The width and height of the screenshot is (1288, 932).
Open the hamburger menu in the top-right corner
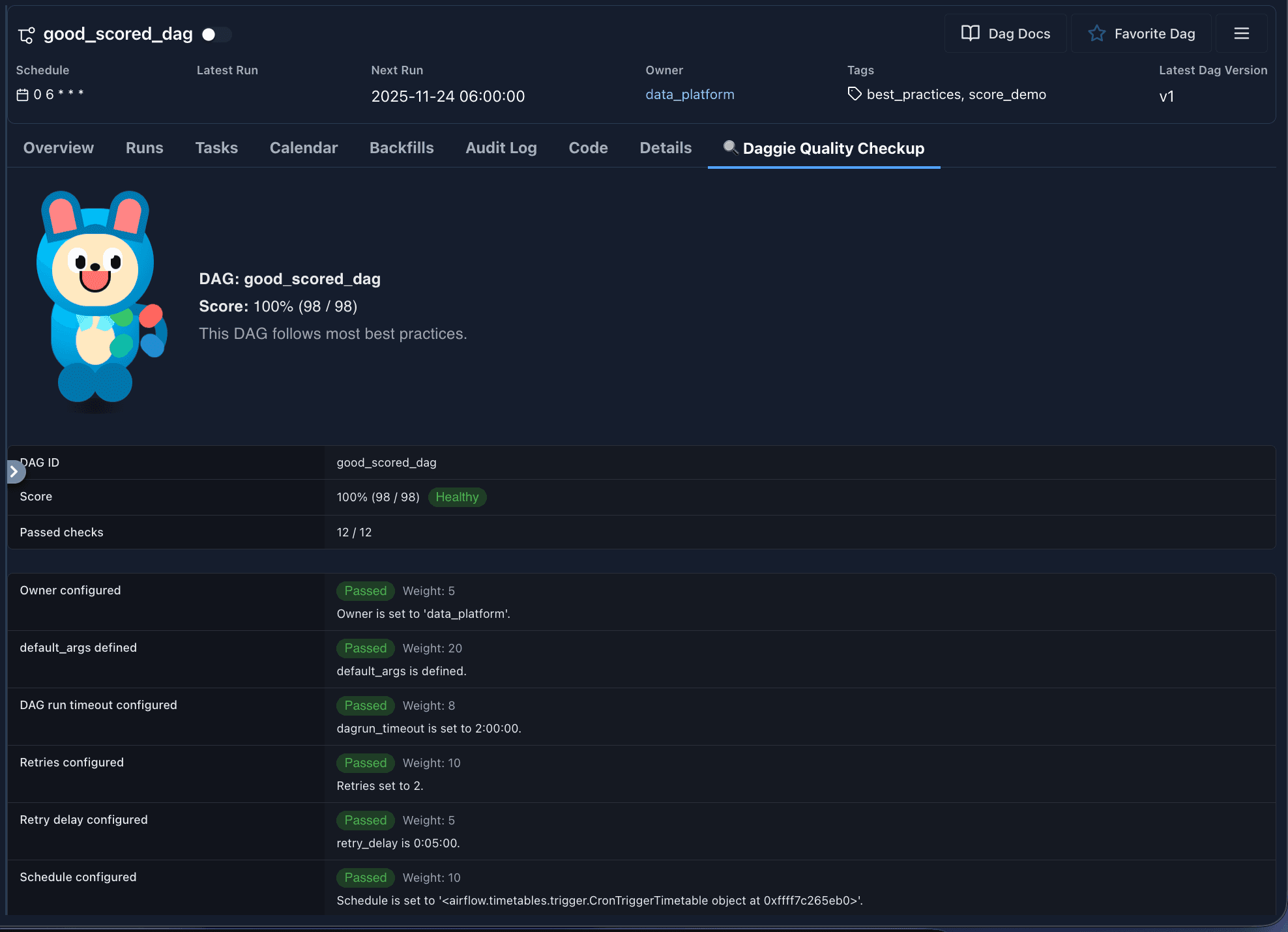pos(1240,33)
